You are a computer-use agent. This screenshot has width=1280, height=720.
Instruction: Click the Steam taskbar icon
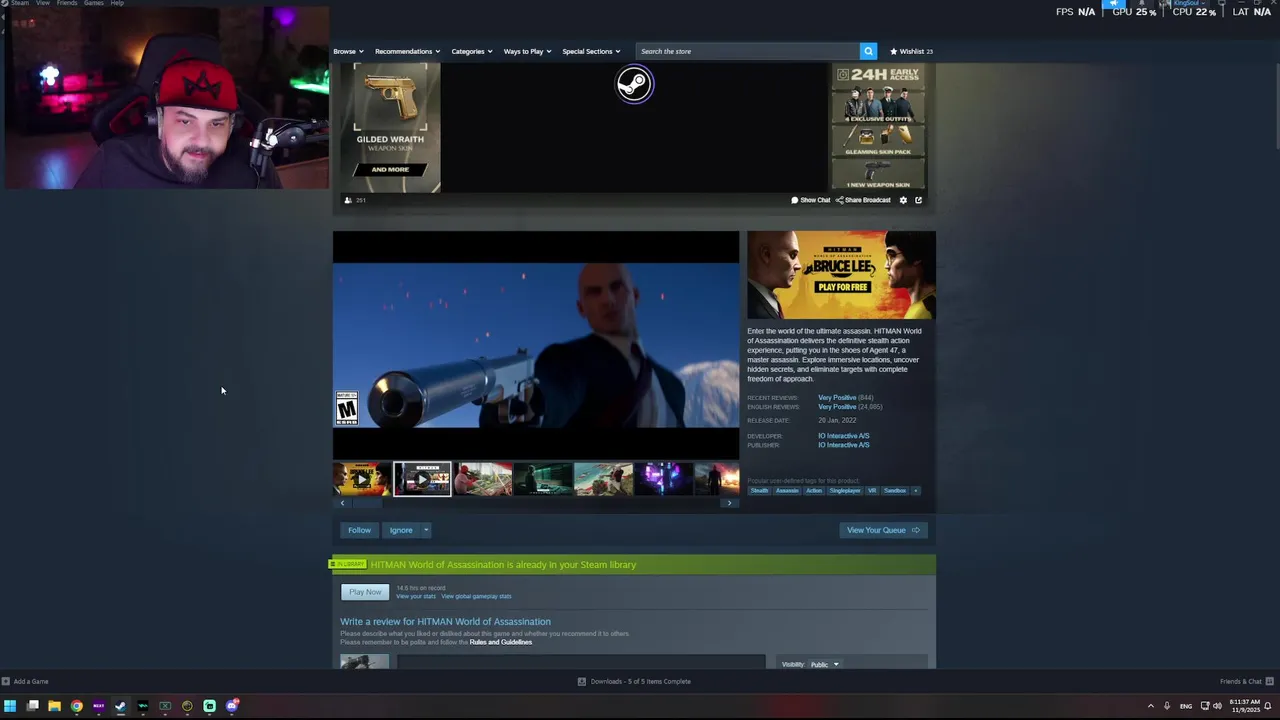[x=120, y=706]
